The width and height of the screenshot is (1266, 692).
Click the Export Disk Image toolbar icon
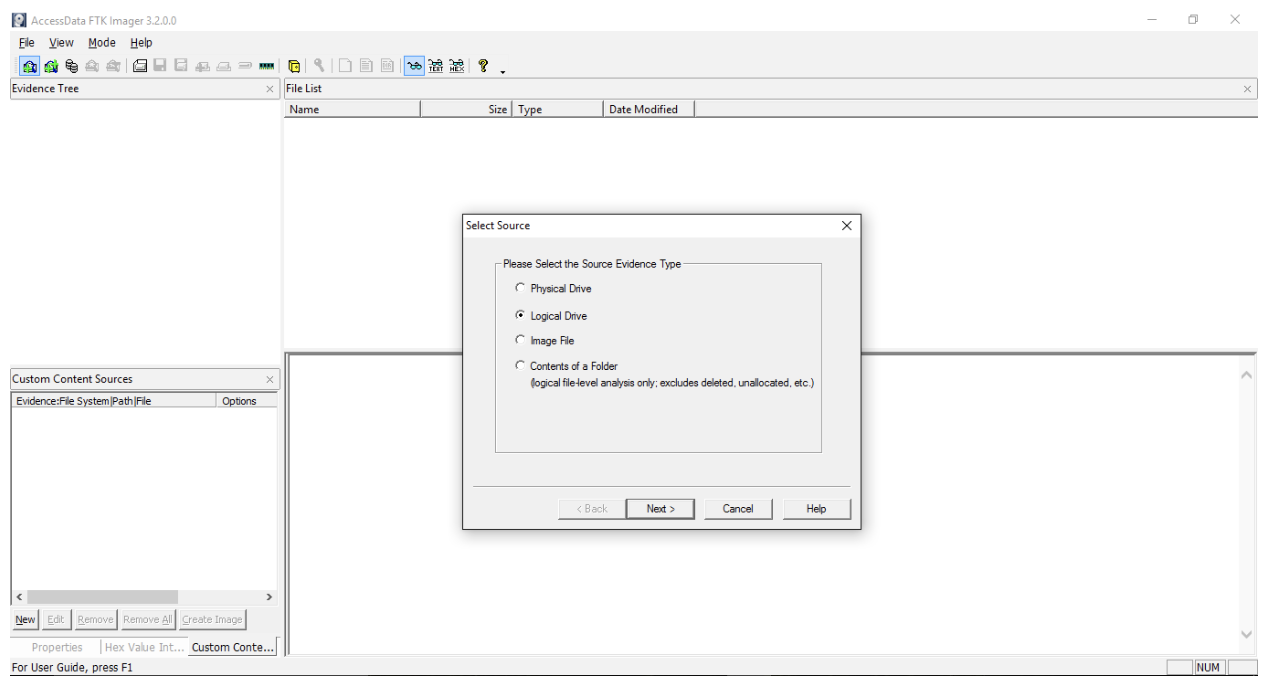[160, 66]
